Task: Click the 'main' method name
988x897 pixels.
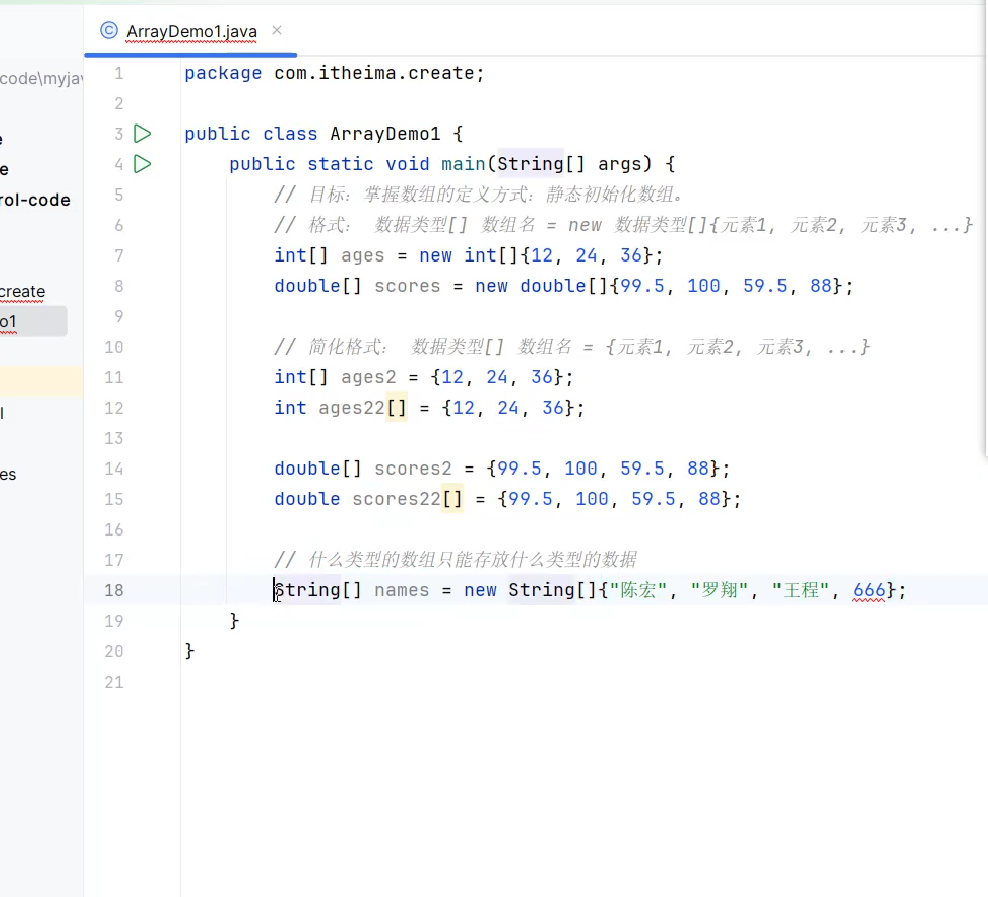Action: coord(463,164)
